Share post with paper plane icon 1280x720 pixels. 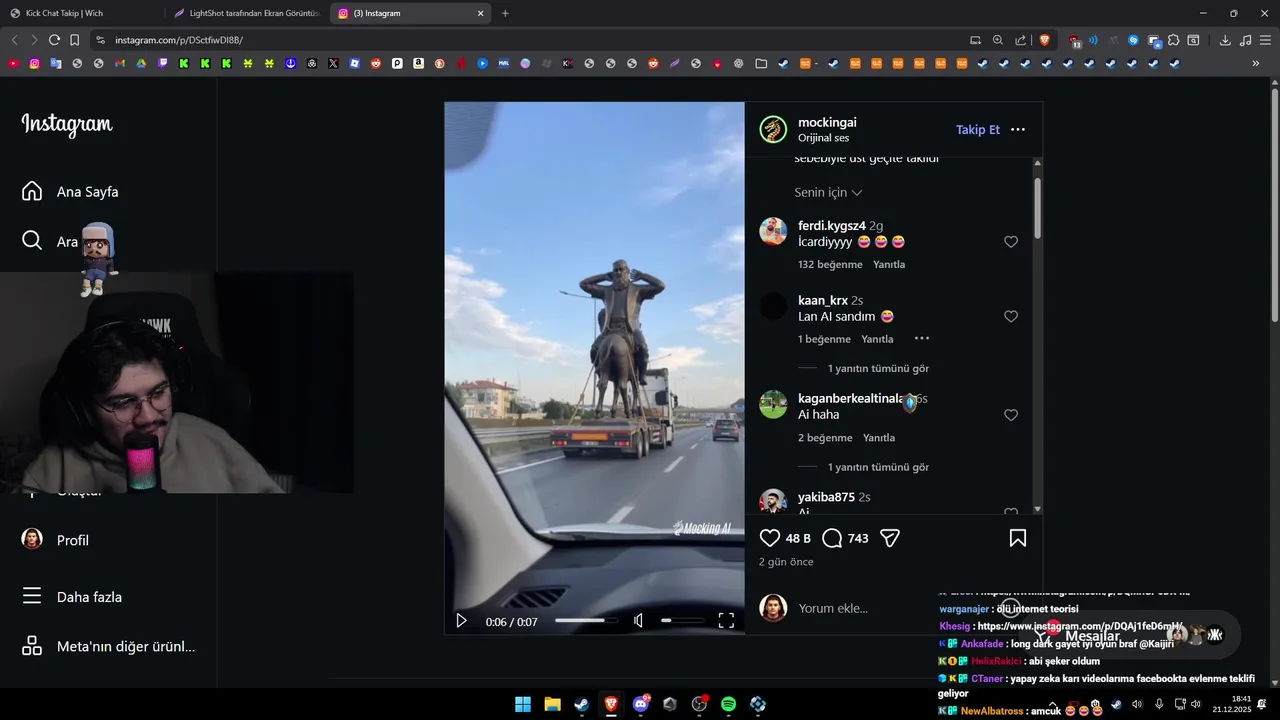tap(890, 538)
